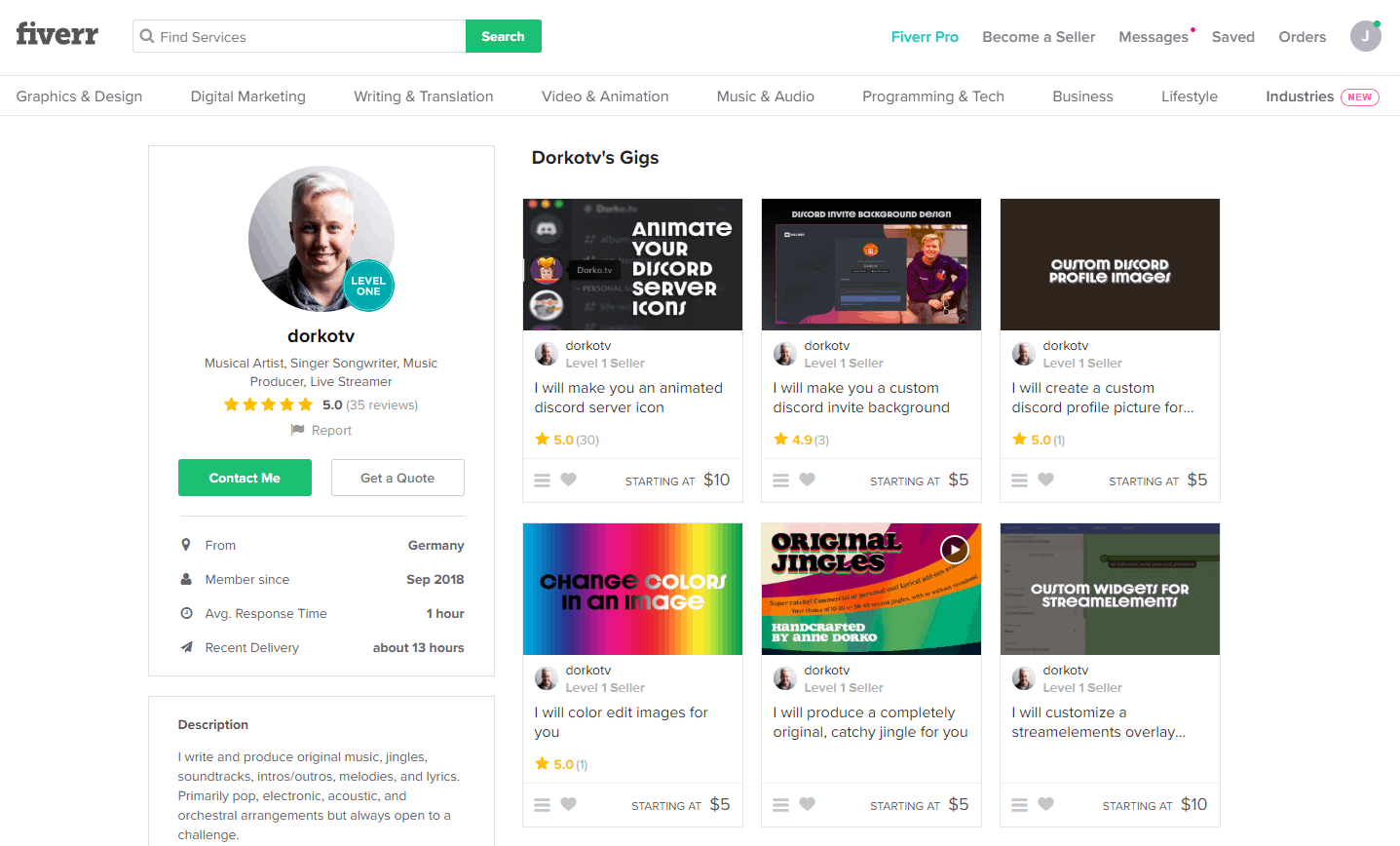Click seller avatar on streamelements gig
The width and height of the screenshot is (1400, 846).
point(1024,678)
